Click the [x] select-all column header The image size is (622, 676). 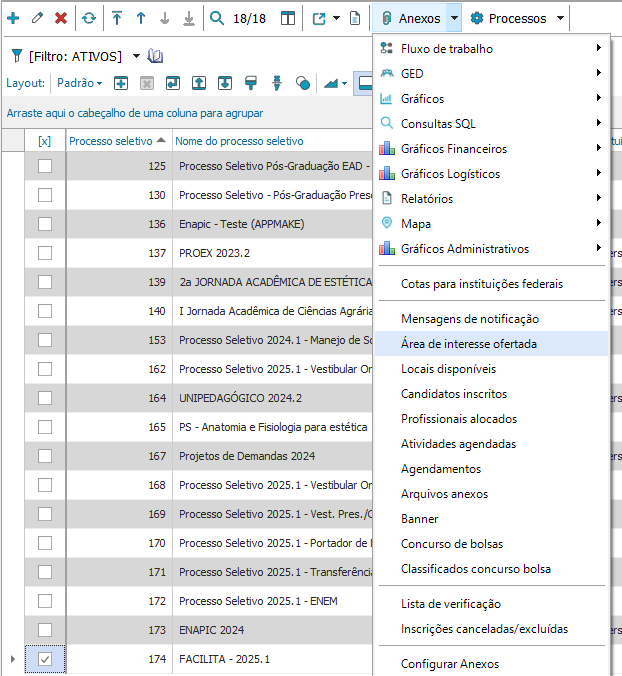pyautogui.click(x=45, y=141)
